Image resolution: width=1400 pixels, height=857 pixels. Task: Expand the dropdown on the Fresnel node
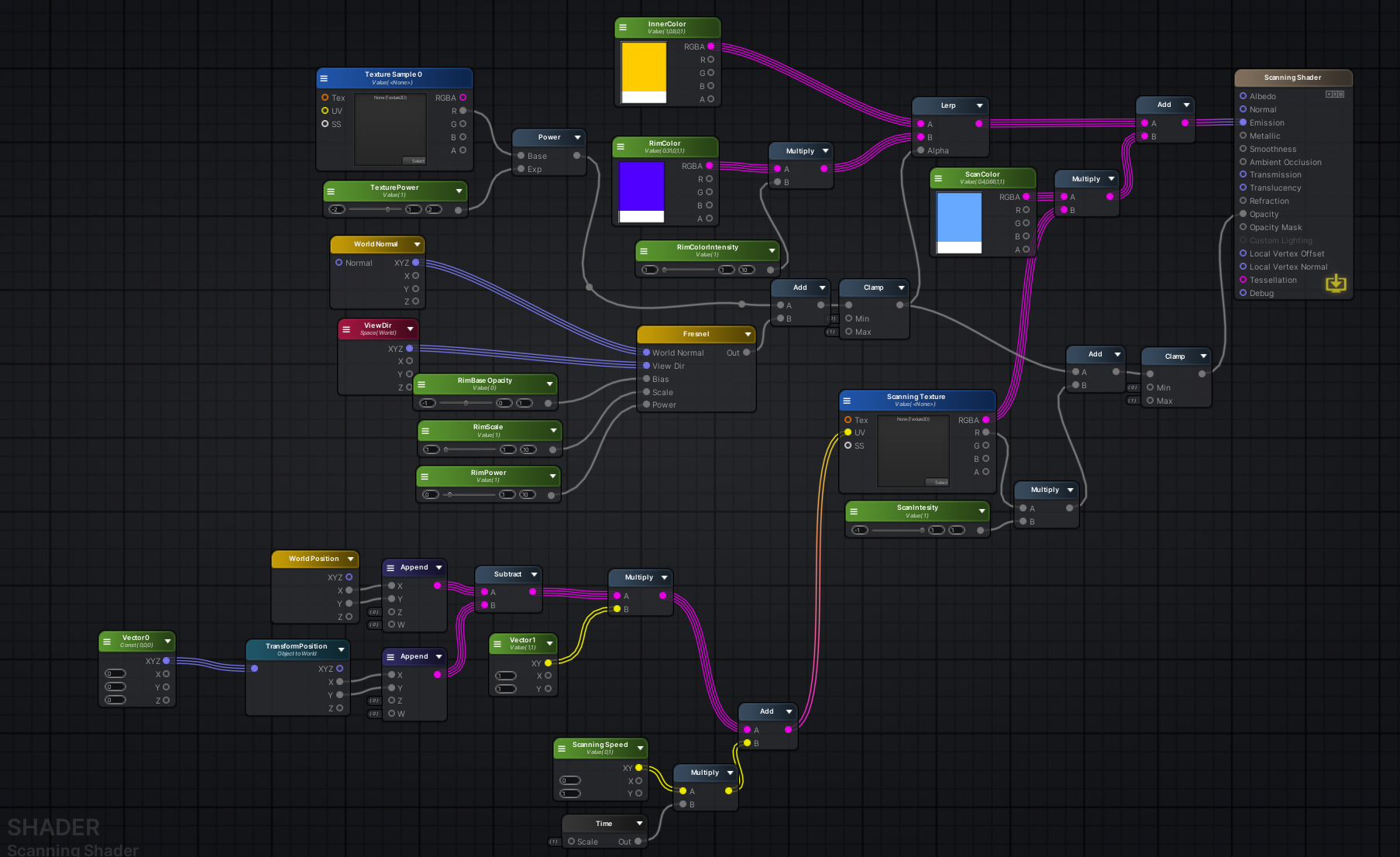[x=746, y=334]
